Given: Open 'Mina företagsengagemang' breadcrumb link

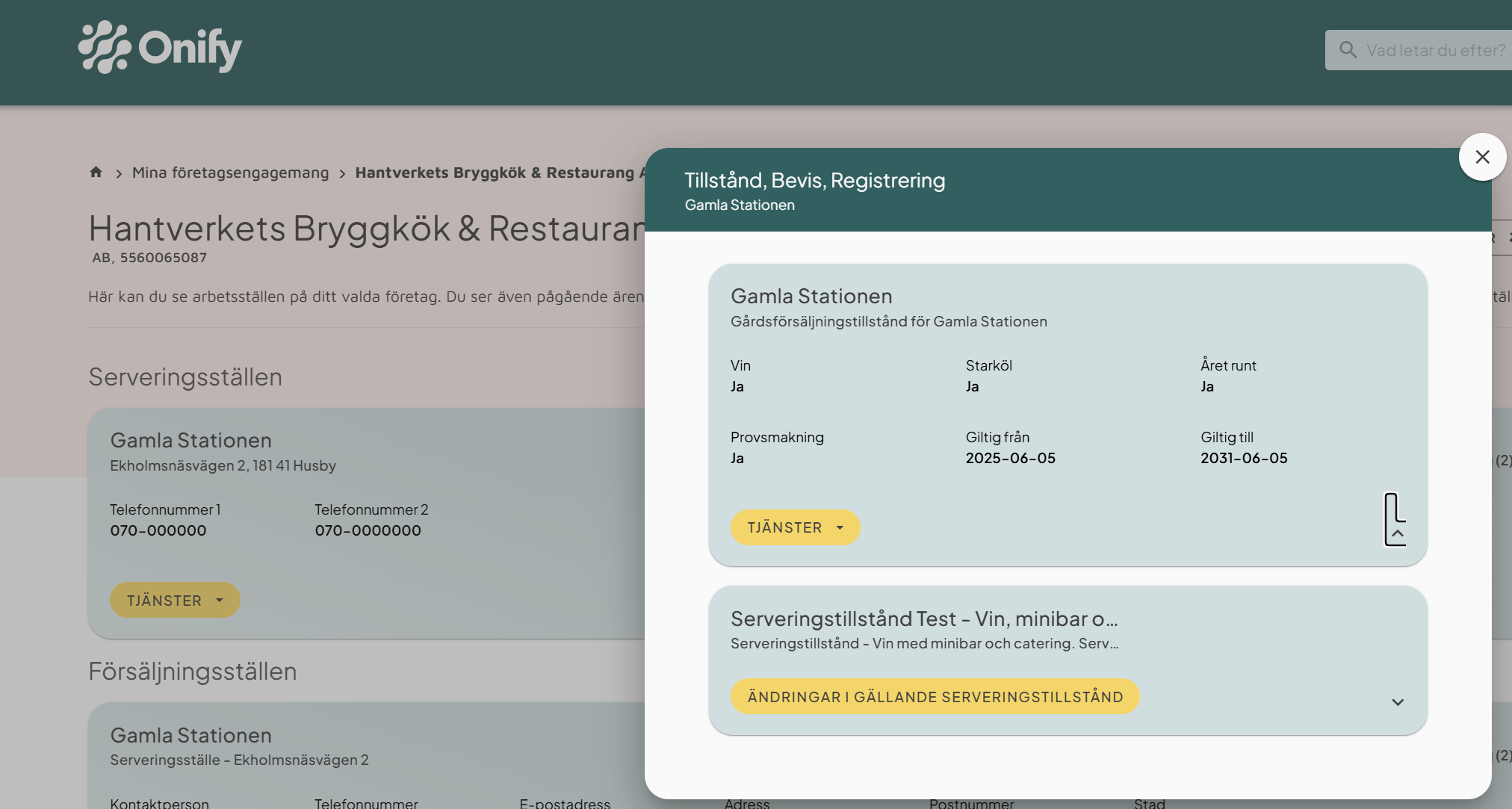Looking at the screenshot, I should pyautogui.click(x=230, y=173).
